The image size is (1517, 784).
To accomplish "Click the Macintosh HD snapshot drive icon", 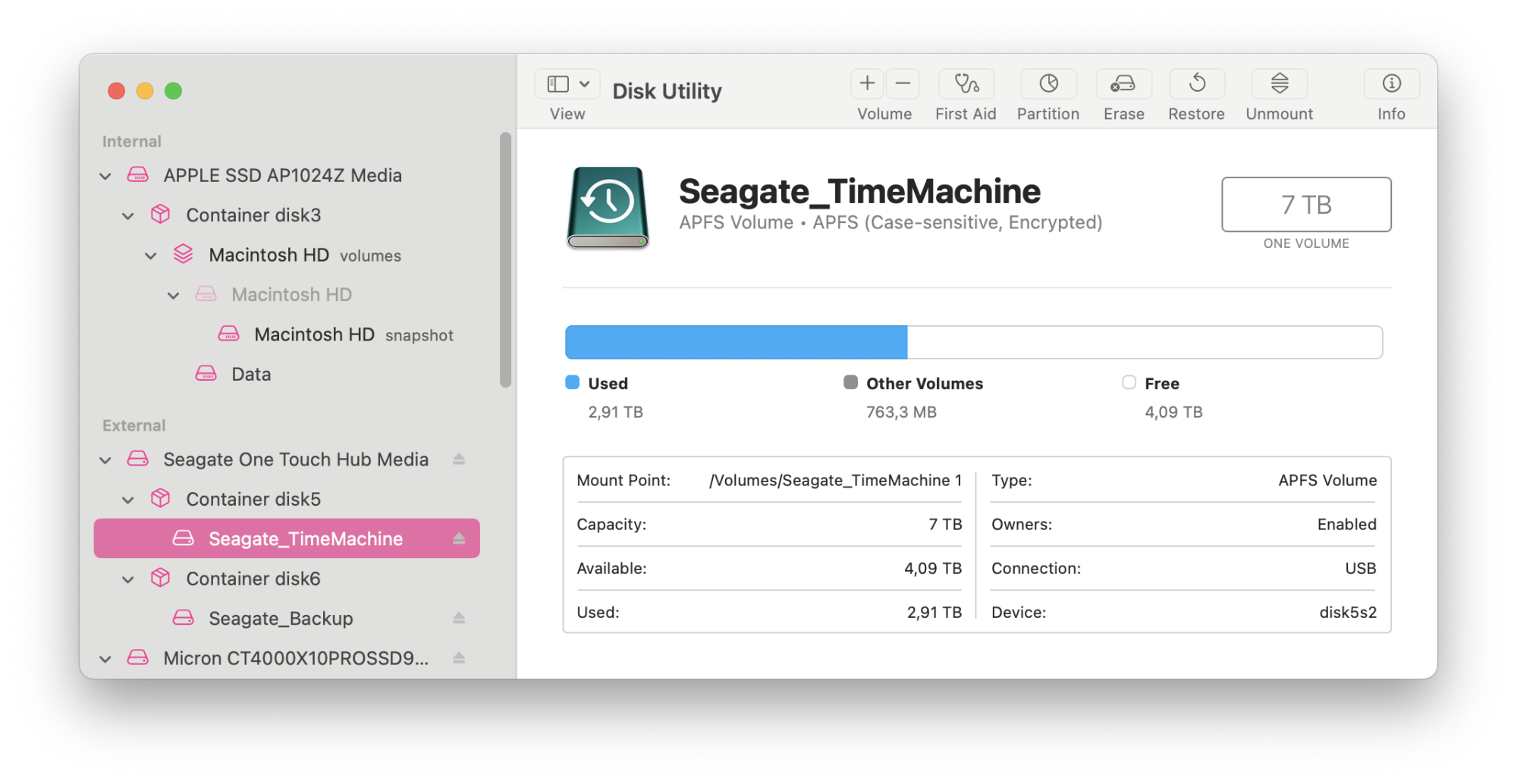I will (x=228, y=334).
